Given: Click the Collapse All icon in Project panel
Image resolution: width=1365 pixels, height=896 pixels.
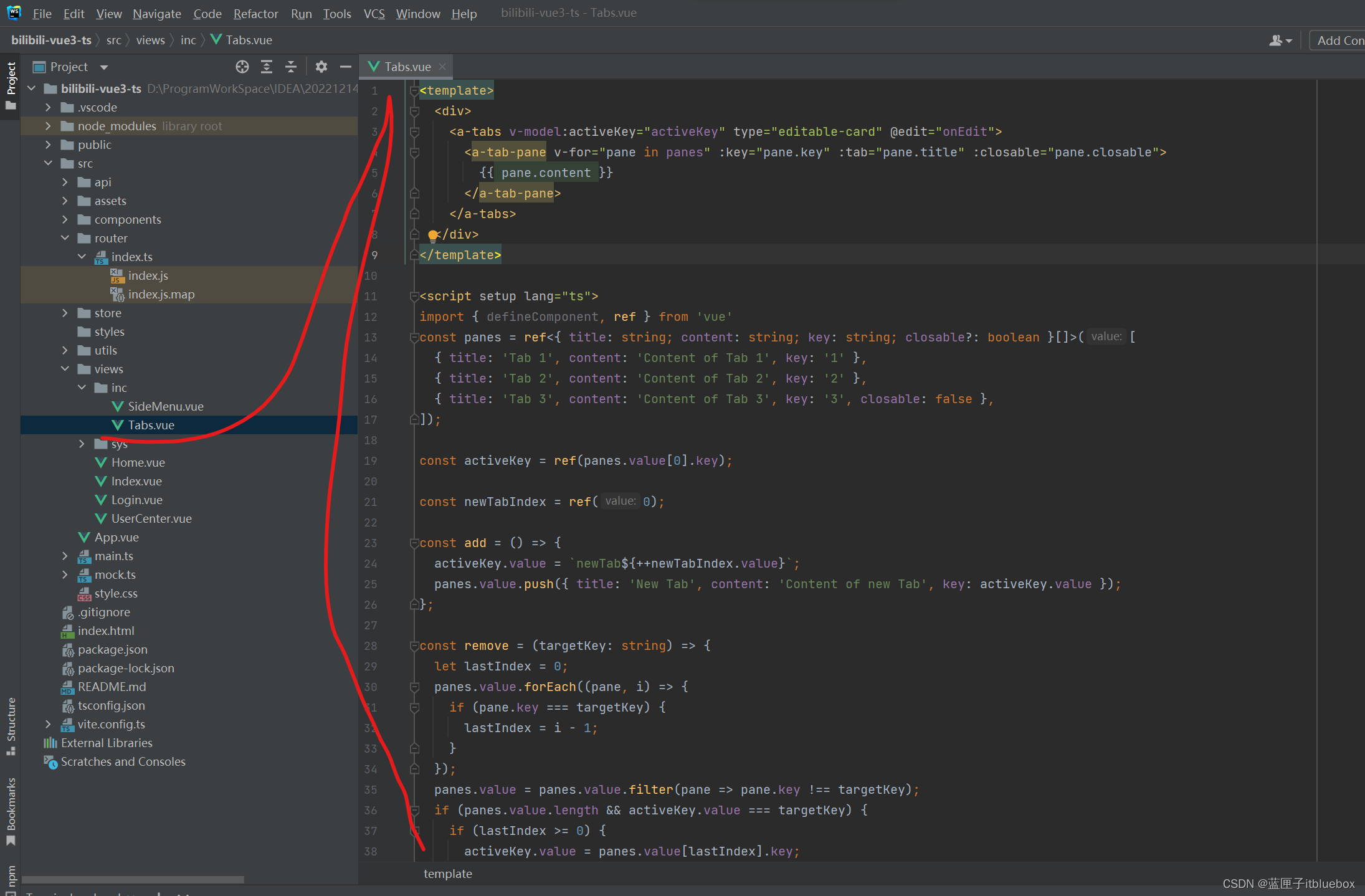Looking at the screenshot, I should click(x=291, y=67).
